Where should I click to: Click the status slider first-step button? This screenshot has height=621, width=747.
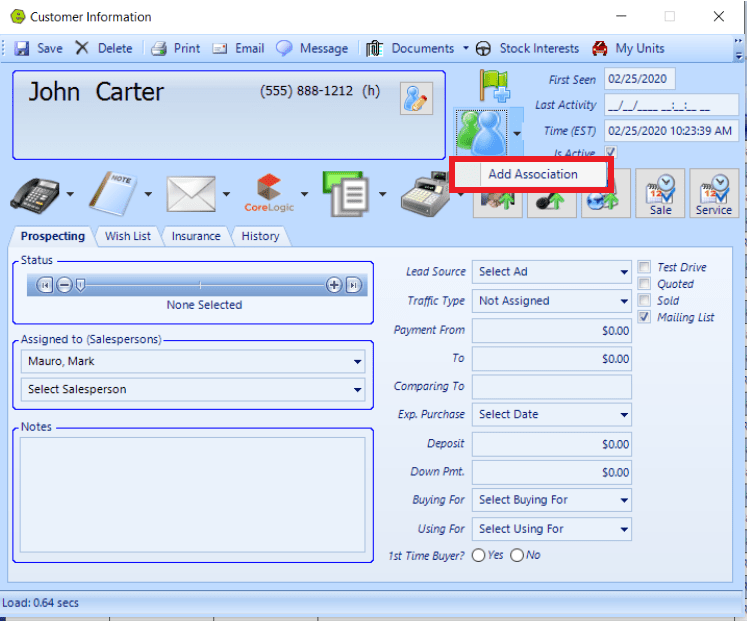coord(45,285)
